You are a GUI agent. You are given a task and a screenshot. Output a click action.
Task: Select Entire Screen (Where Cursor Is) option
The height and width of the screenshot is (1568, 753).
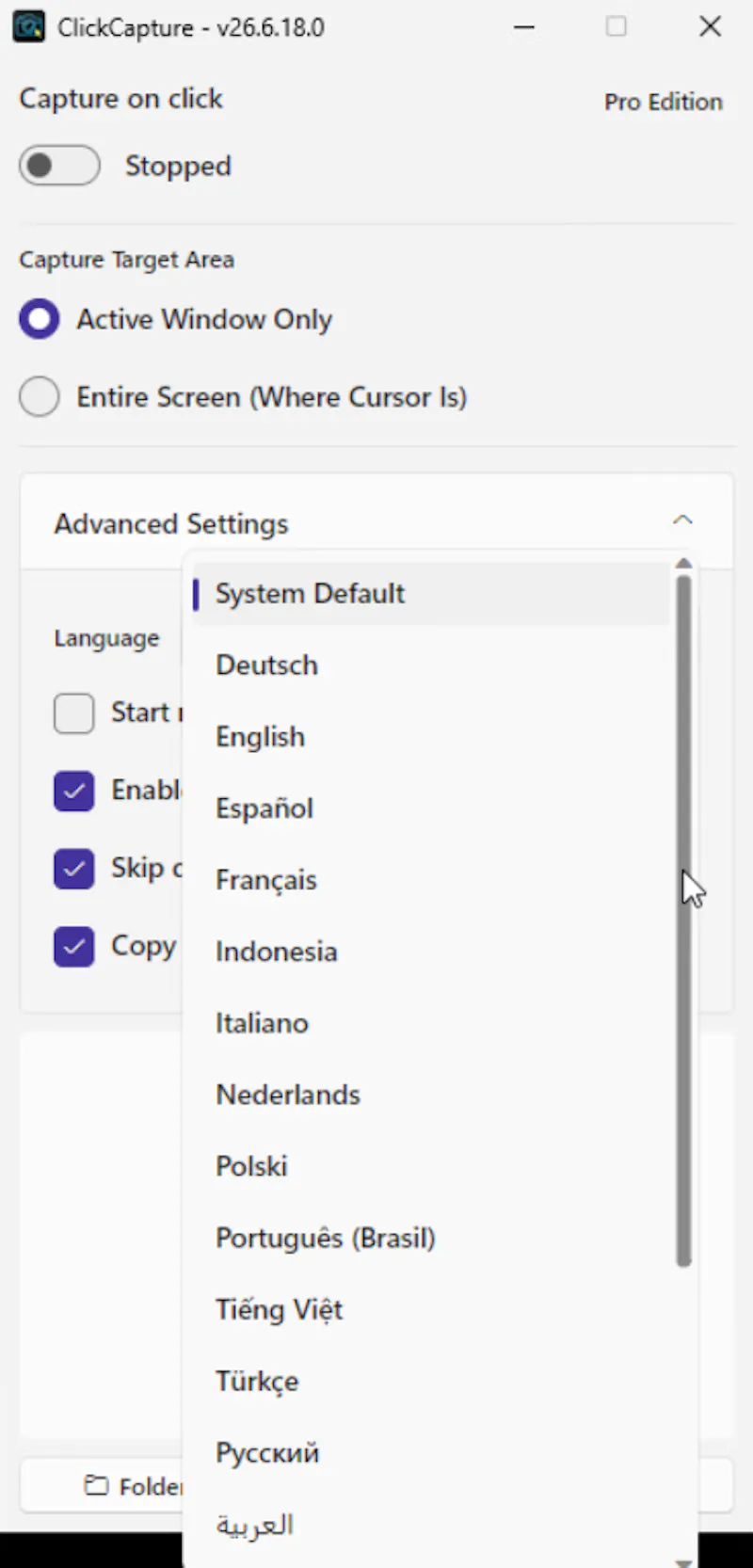pyautogui.click(x=40, y=396)
